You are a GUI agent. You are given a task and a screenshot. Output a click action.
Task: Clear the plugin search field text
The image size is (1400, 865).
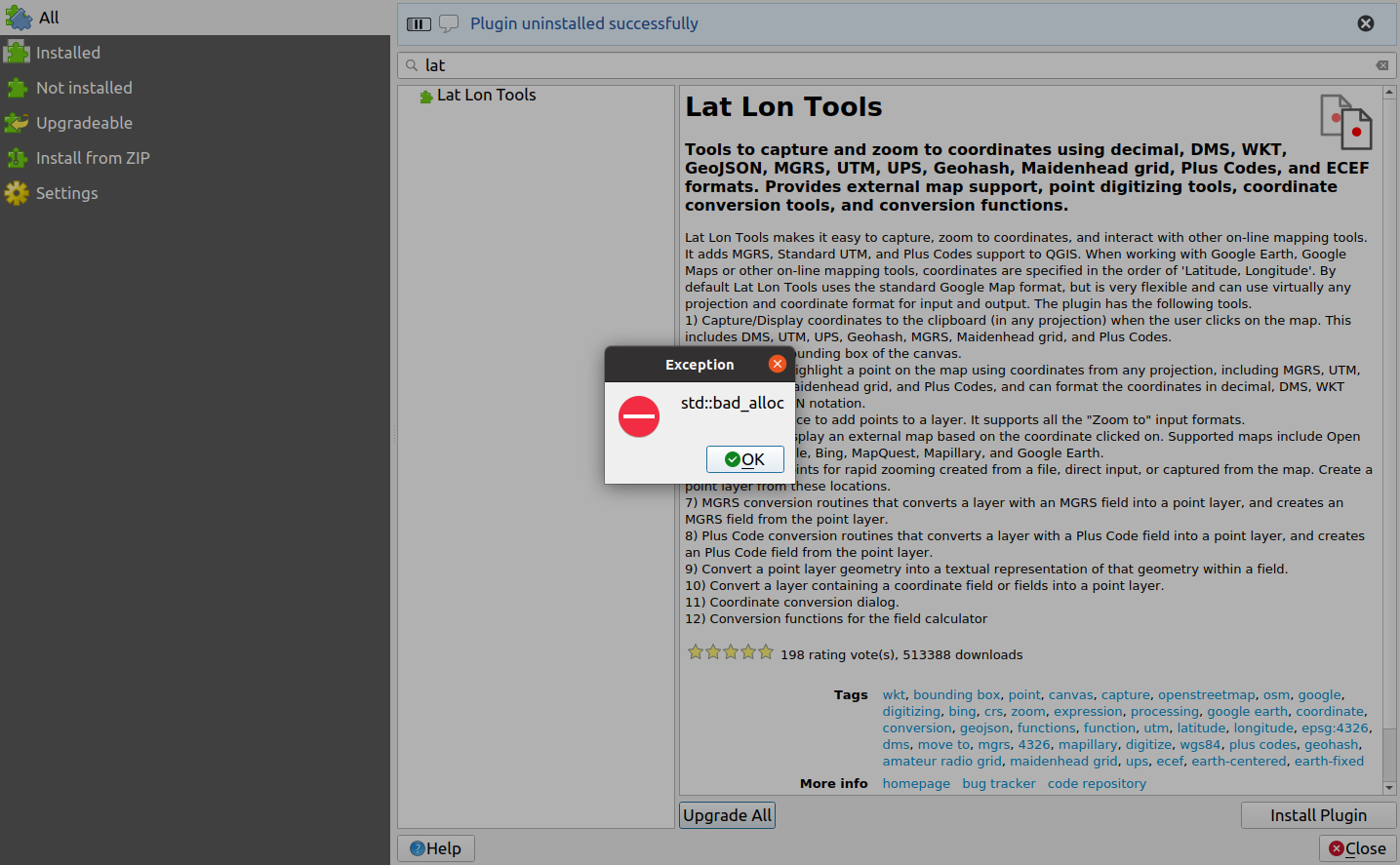(x=1381, y=64)
